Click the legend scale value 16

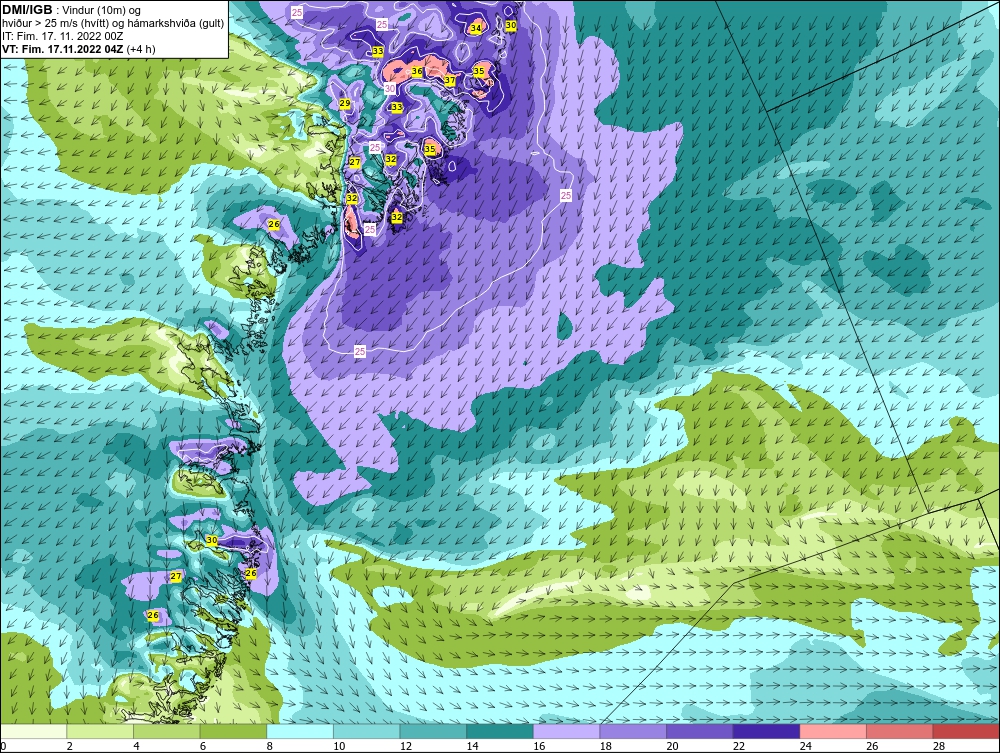(539, 746)
